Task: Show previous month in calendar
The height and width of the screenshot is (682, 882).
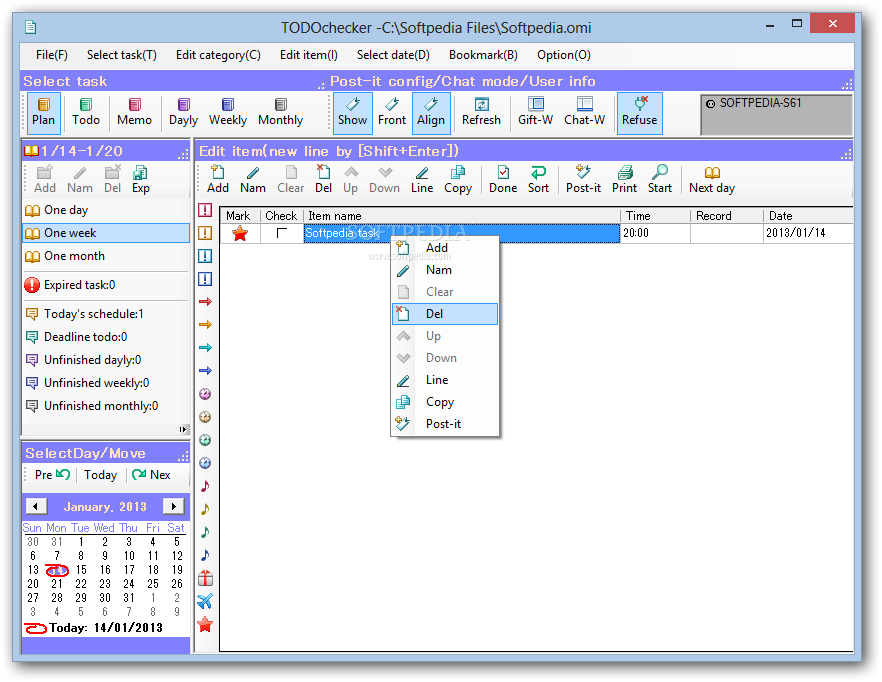Action: 37,506
